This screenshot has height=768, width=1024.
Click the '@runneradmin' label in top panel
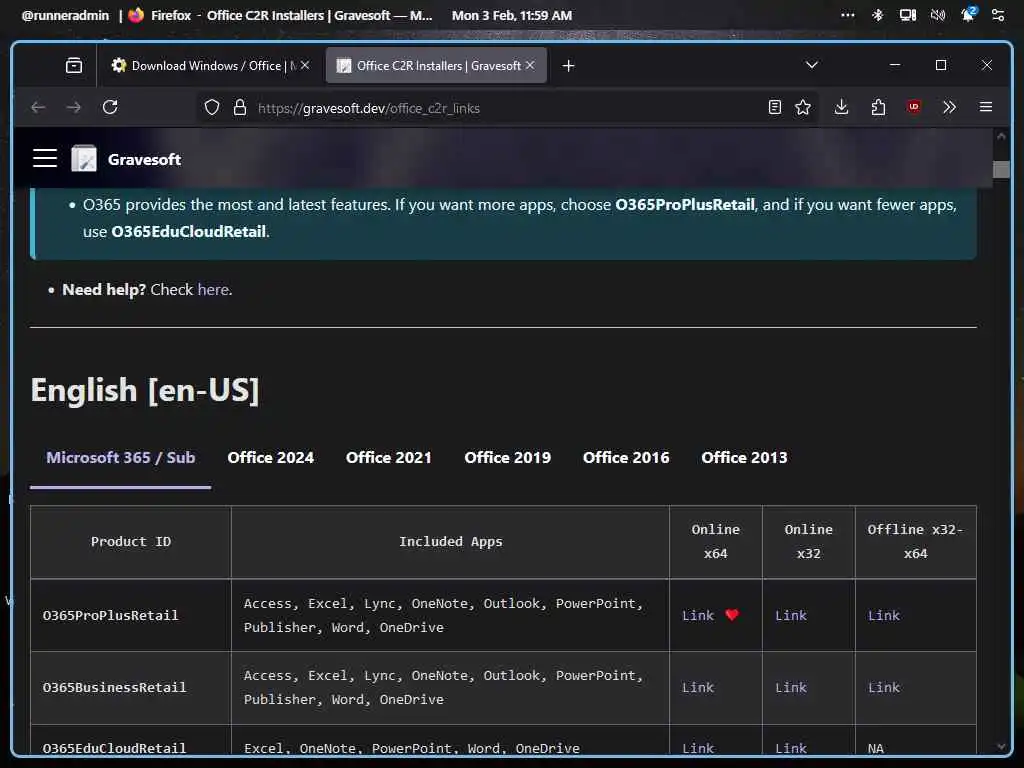(x=65, y=15)
